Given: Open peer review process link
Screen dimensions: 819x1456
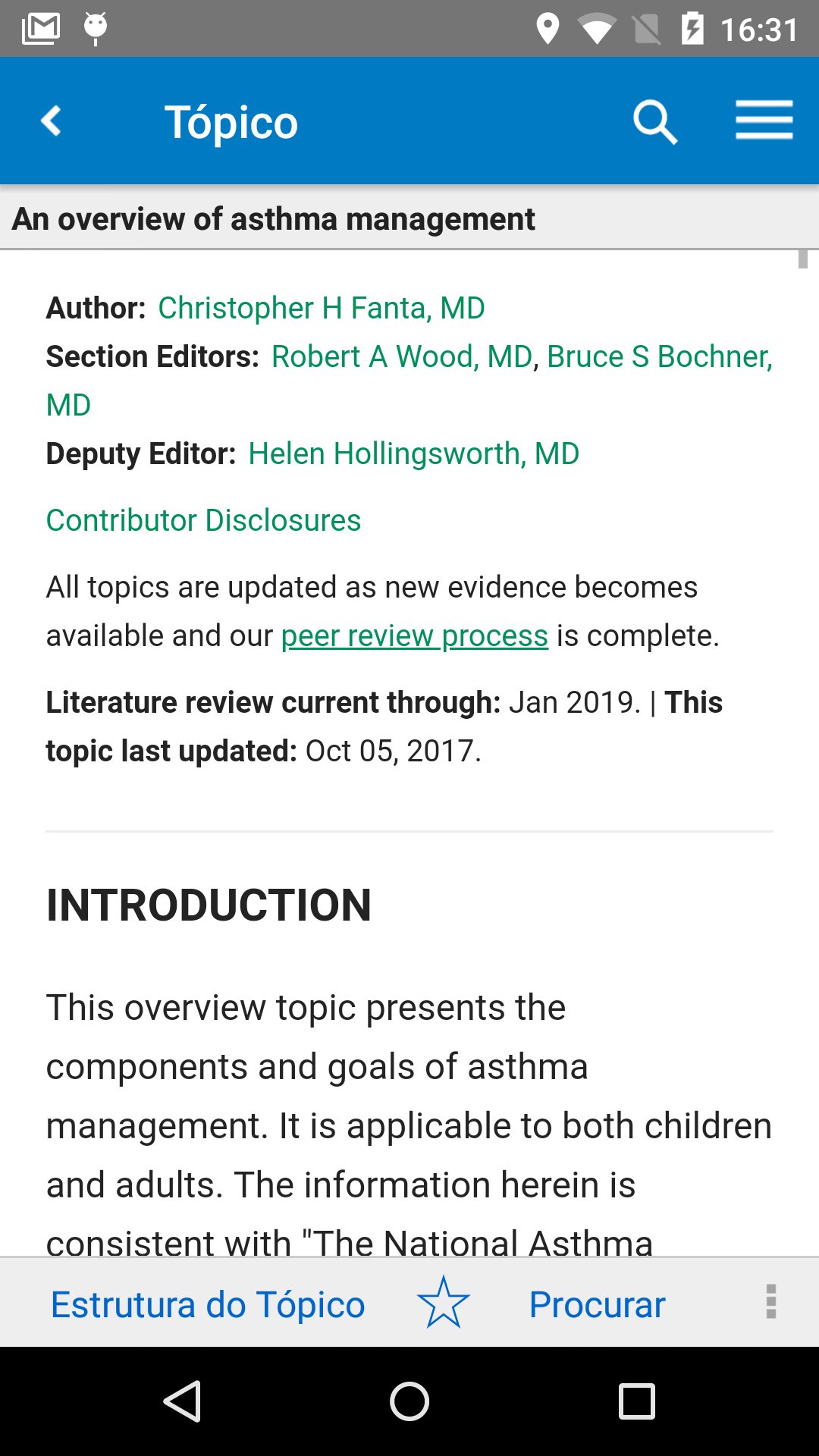Looking at the screenshot, I should [415, 635].
